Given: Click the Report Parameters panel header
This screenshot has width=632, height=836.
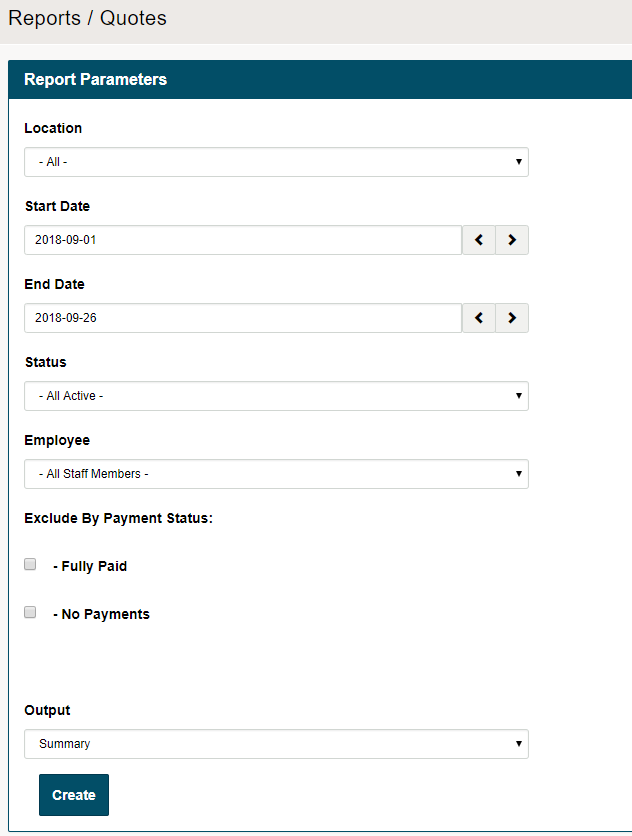Looking at the screenshot, I should coord(96,80).
